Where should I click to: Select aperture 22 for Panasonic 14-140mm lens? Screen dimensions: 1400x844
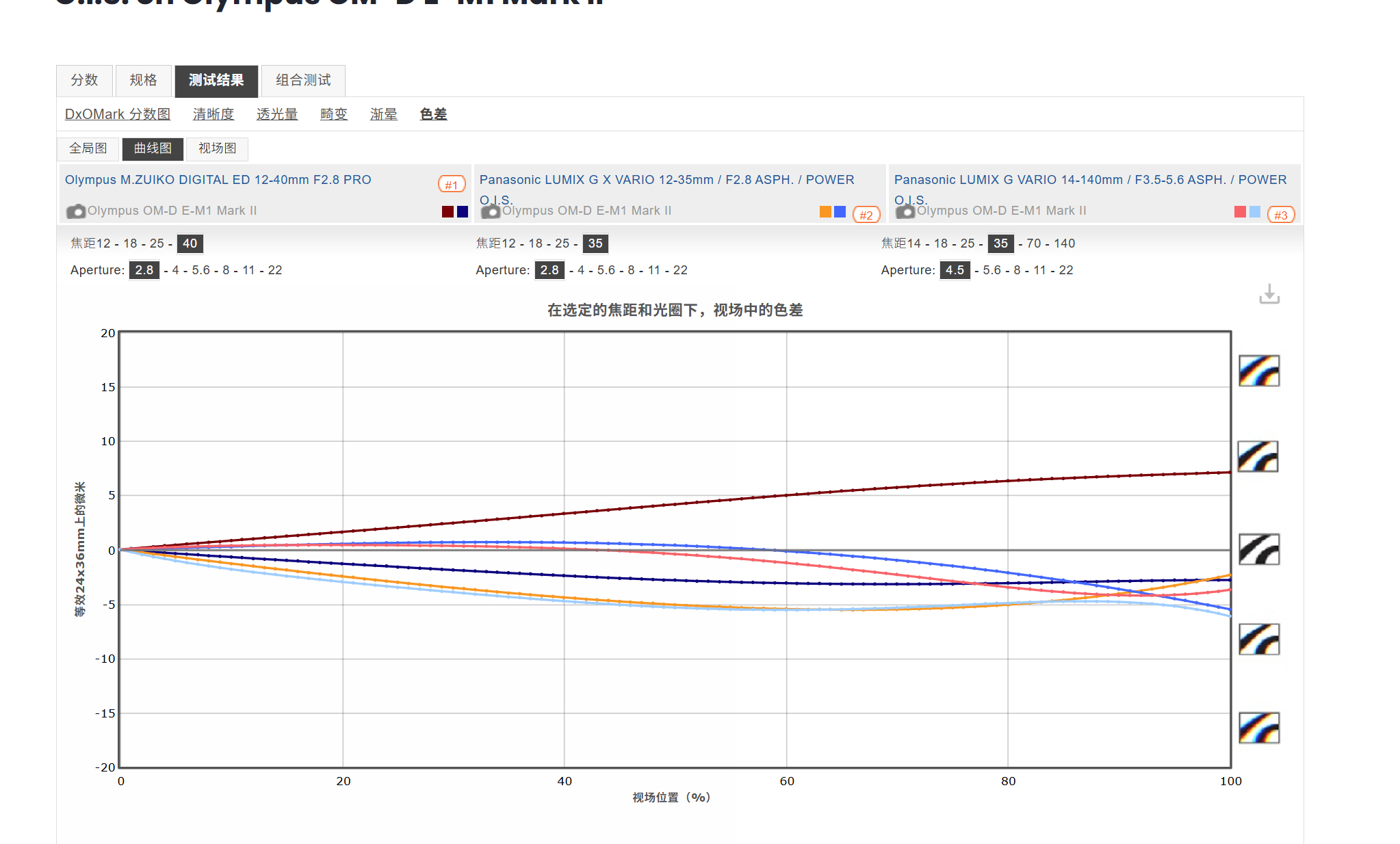[x=1066, y=270]
